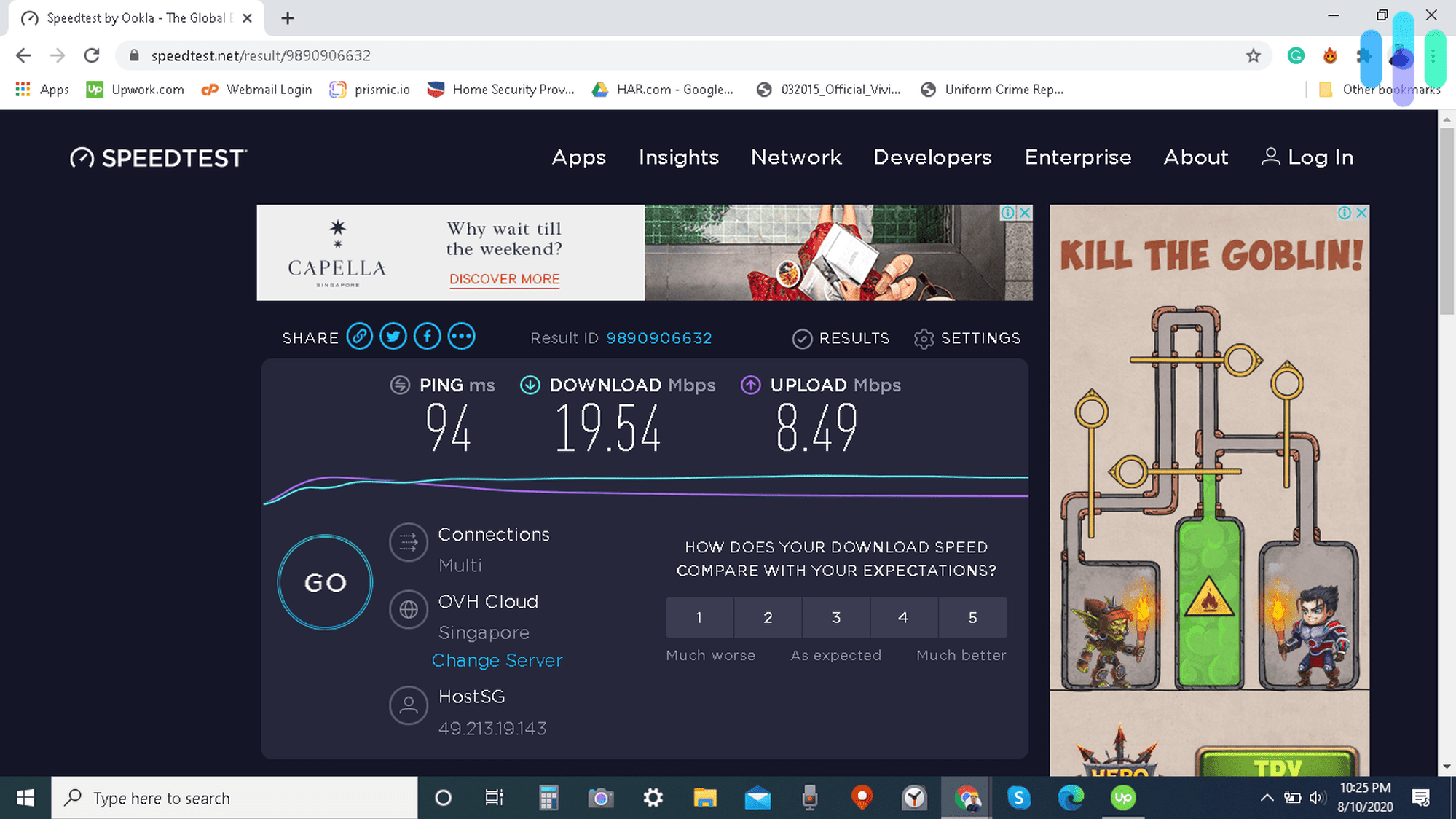The height and width of the screenshot is (819, 1456).
Task: Share result via the Twitter icon
Action: 393,336
